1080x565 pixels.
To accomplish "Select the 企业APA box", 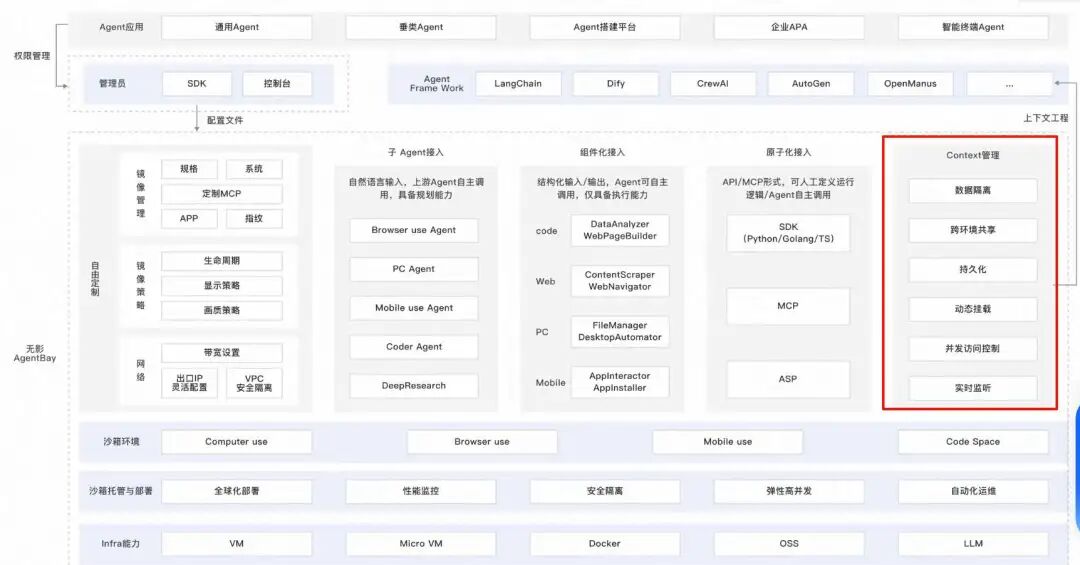I will click(x=789, y=28).
